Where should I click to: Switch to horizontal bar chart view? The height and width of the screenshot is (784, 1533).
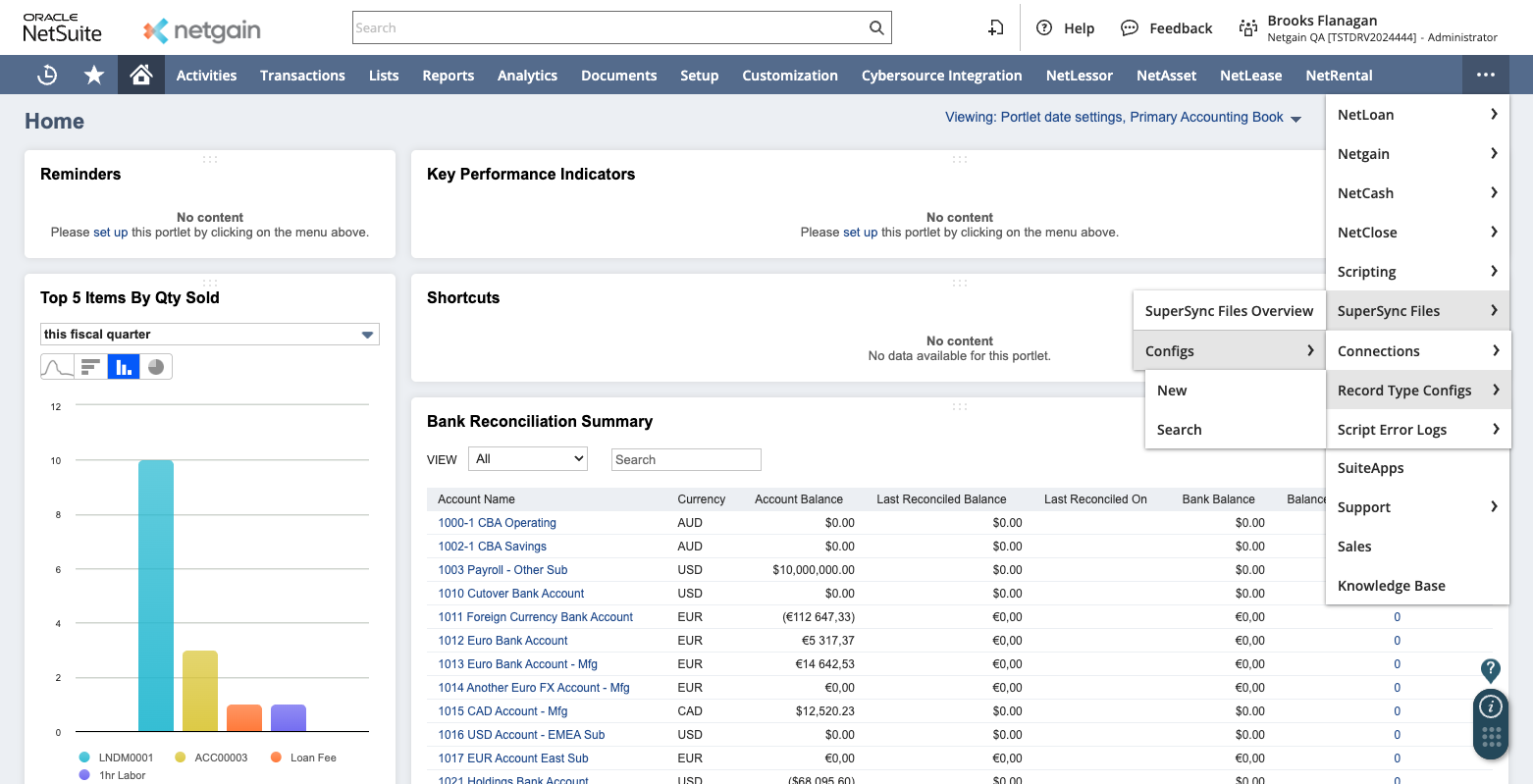(x=90, y=367)
